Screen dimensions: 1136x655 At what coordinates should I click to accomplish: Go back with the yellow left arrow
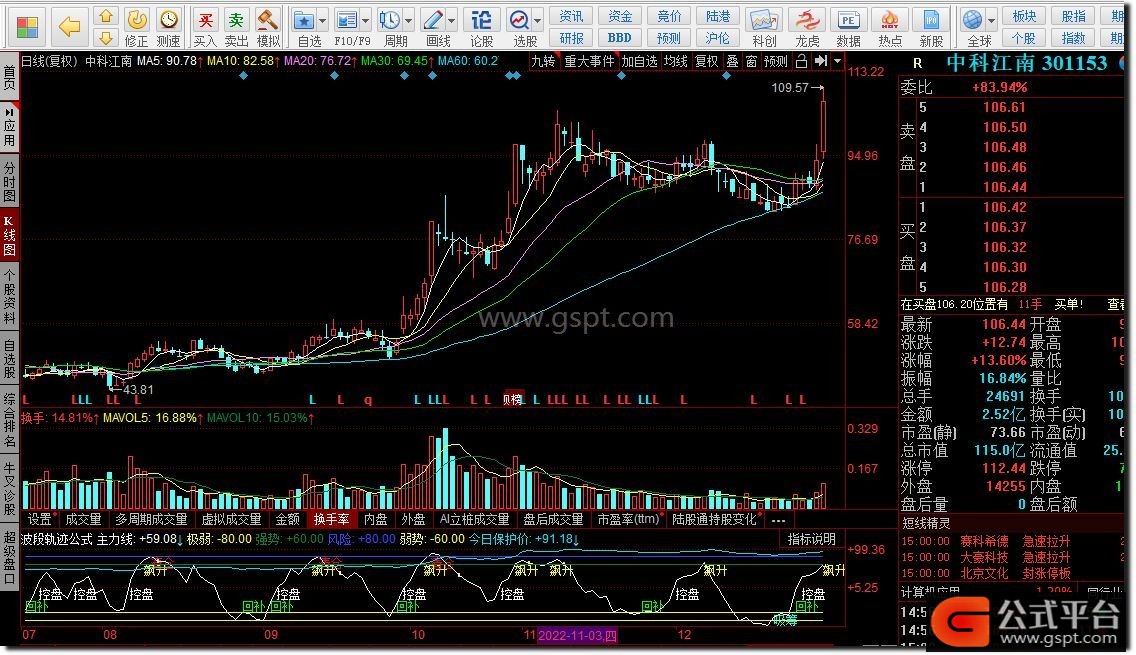[x=70, y=27]
